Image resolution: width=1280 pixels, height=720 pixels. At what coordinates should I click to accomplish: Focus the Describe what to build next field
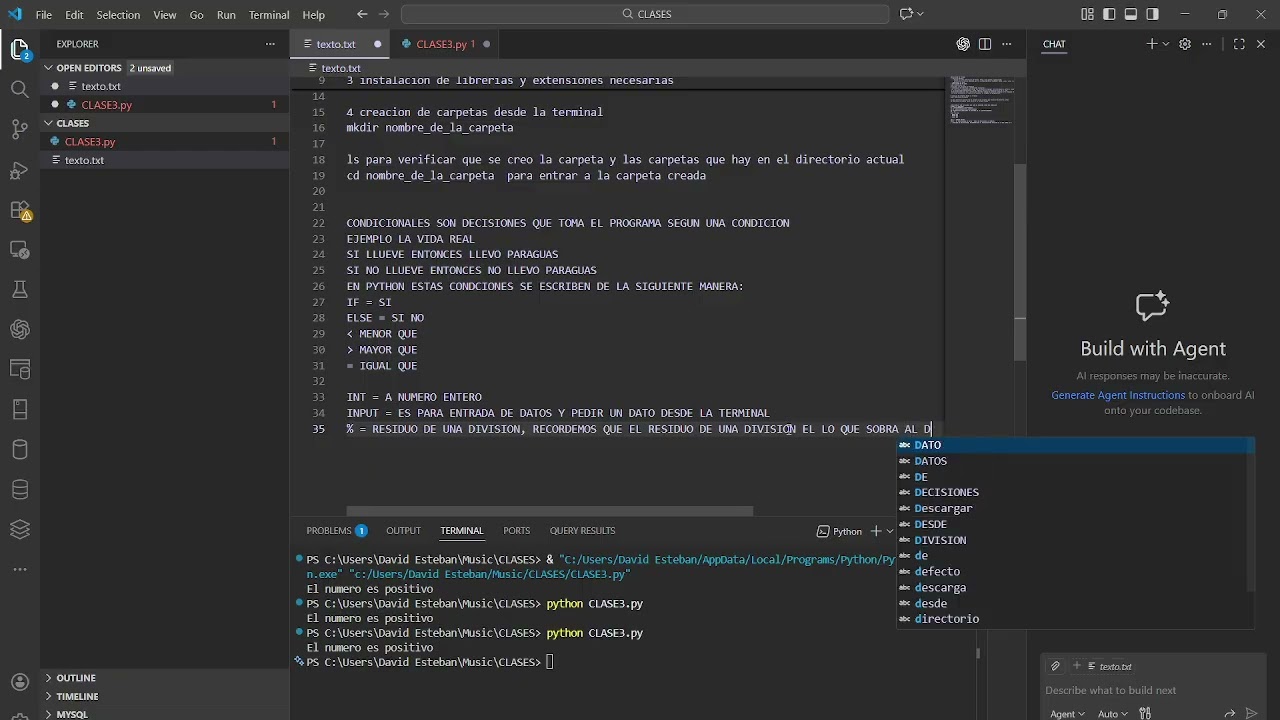coord(1150,690)
